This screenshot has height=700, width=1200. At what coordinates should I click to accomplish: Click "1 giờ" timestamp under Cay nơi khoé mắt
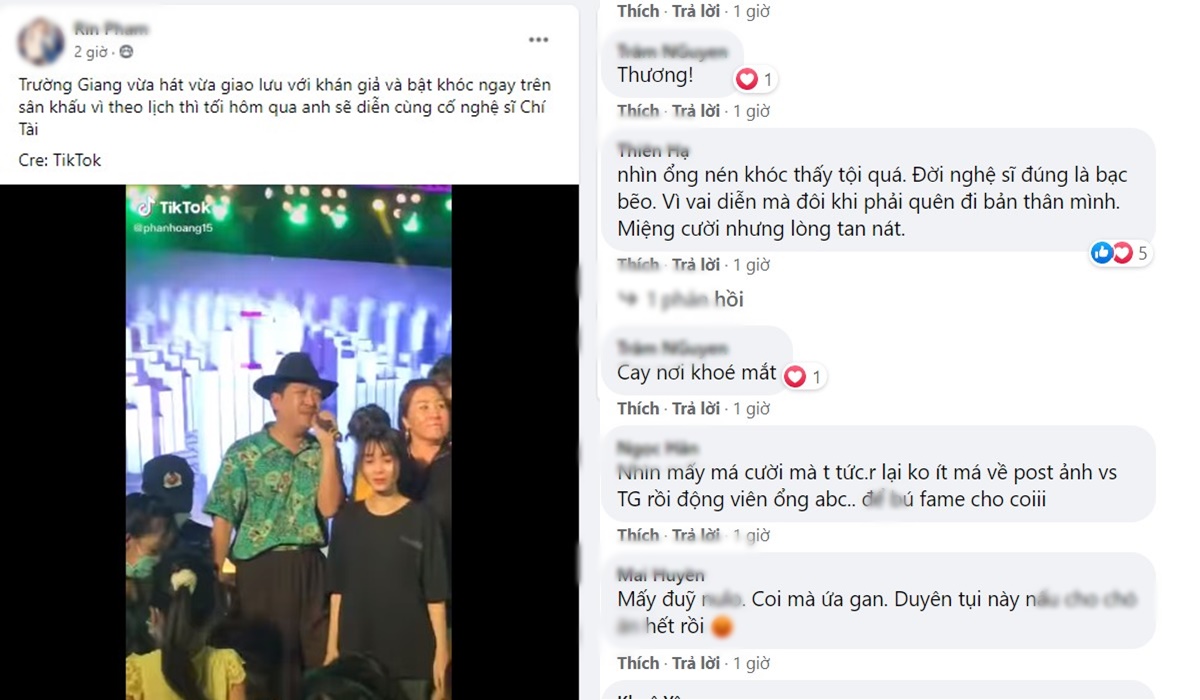coord(751,408)
